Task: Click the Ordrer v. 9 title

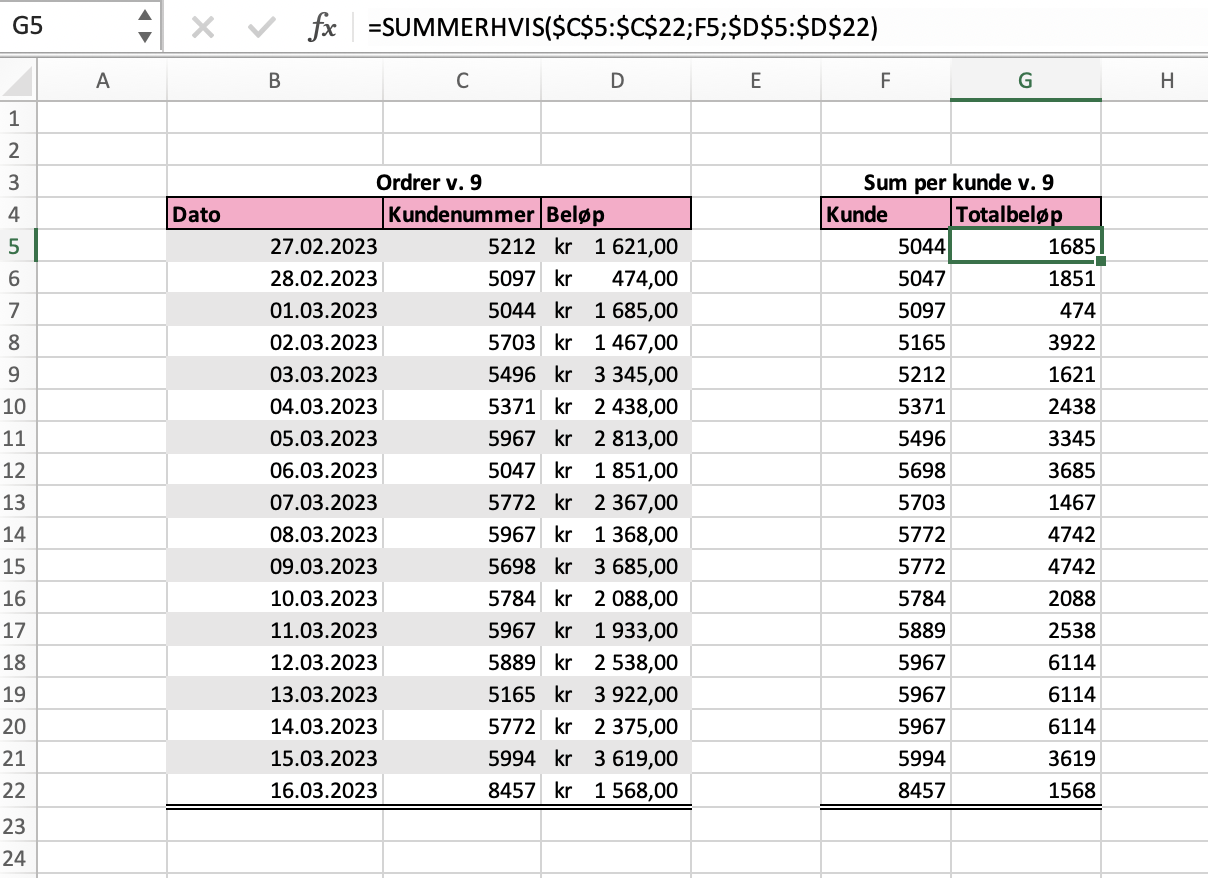Action: point(429,182)
